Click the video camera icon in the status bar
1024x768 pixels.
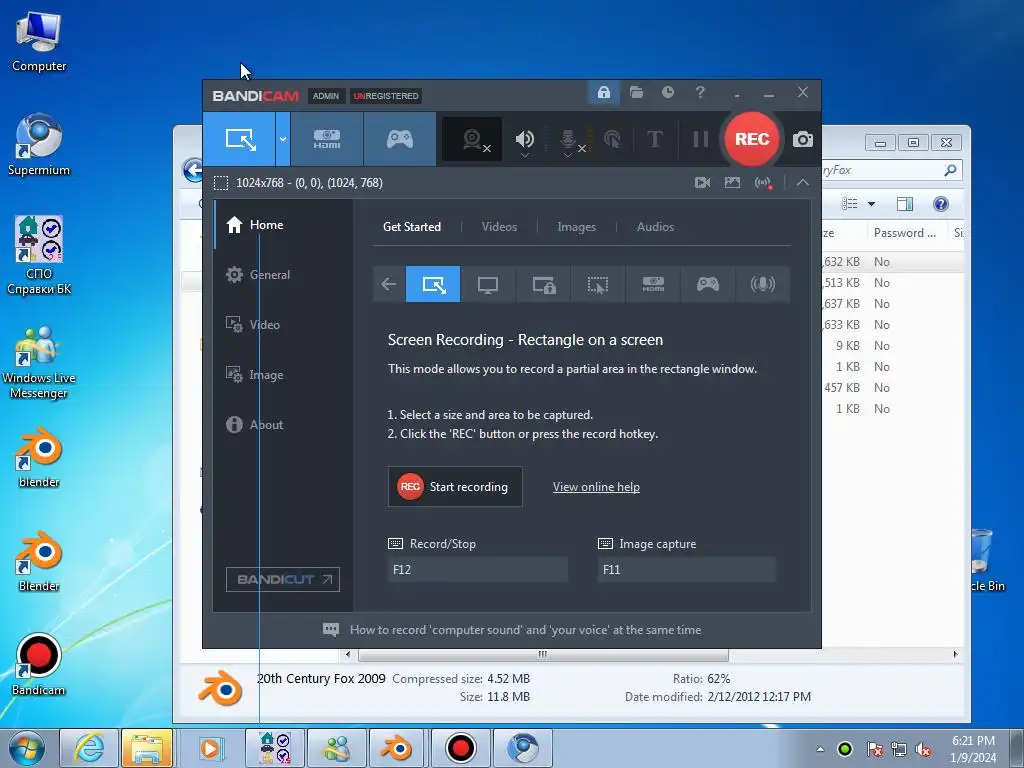[703, 183]
